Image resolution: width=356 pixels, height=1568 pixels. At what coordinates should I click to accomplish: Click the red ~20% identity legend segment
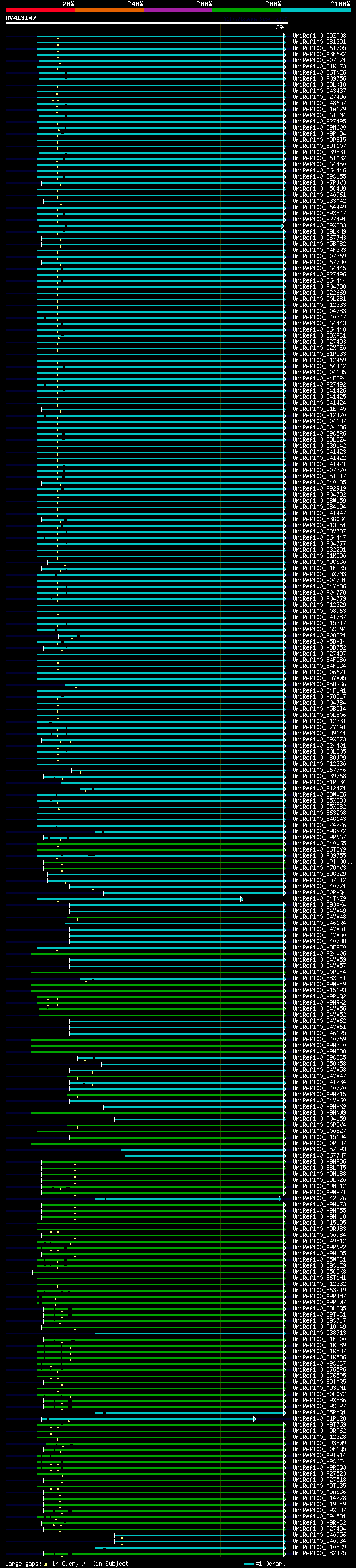coord(39,10)
